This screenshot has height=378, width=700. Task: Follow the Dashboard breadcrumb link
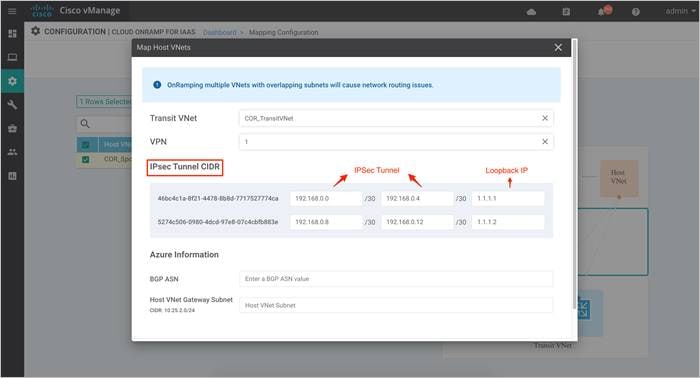click(220, 32)
